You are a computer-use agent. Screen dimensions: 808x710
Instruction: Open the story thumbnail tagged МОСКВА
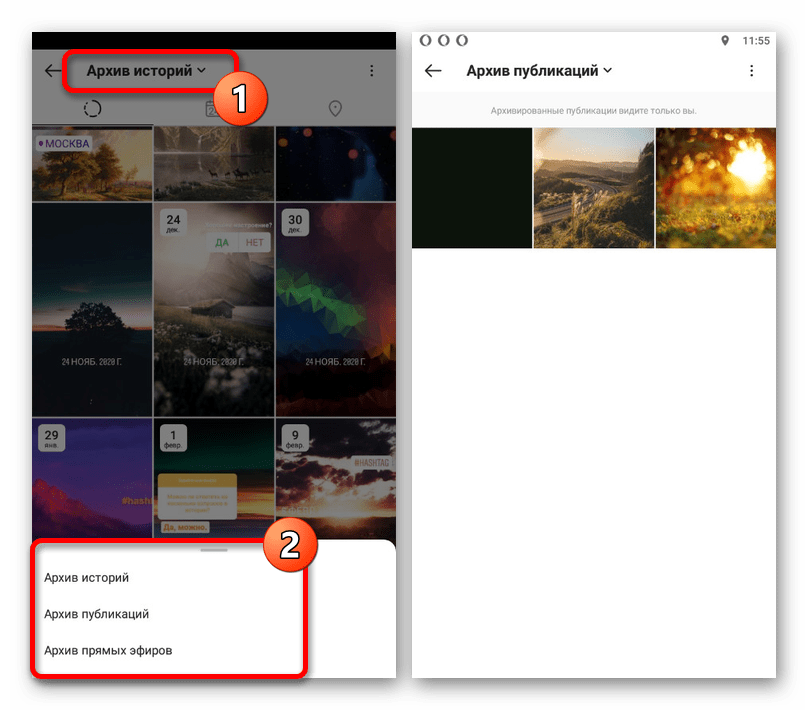pos(92,164)
